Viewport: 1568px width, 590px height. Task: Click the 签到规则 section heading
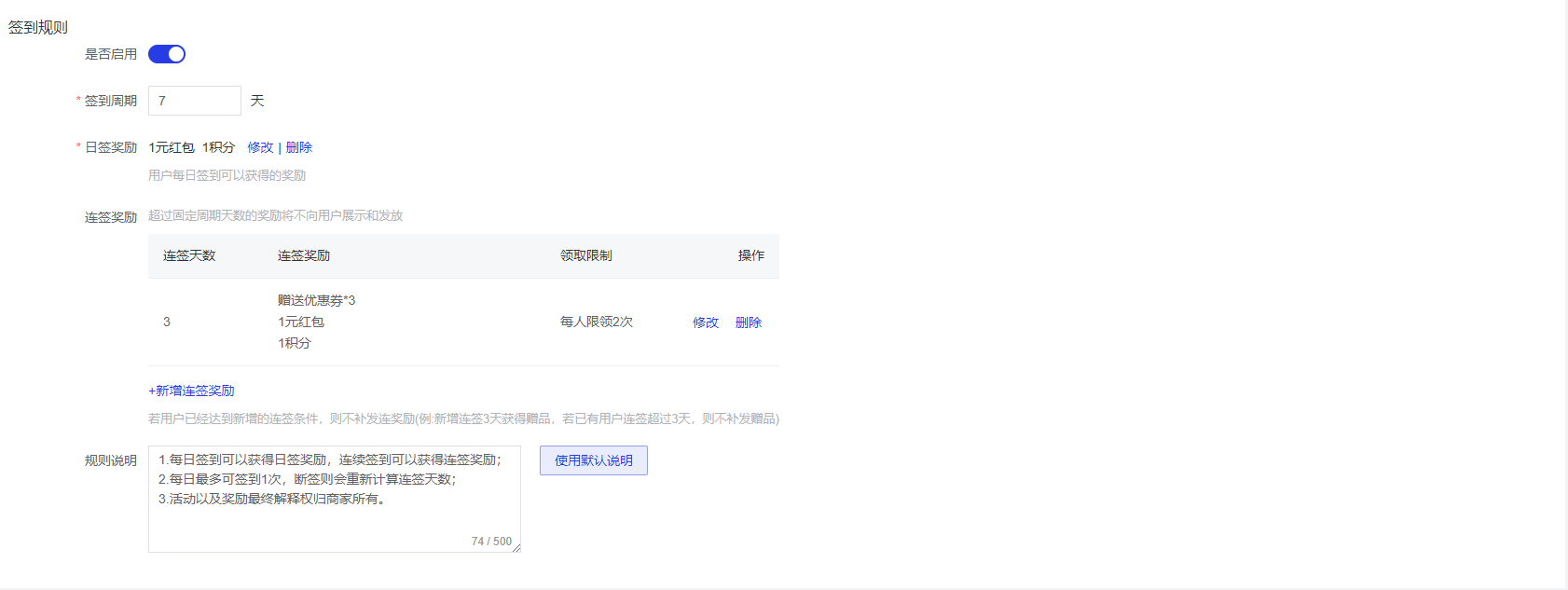point(38,28)
